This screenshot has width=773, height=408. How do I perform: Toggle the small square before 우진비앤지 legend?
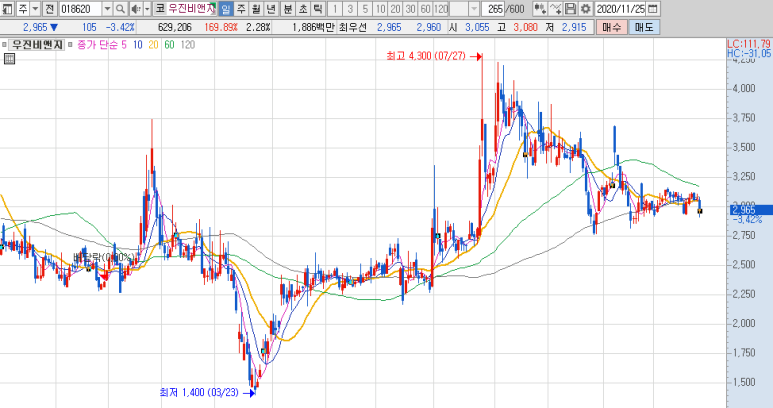4,45
